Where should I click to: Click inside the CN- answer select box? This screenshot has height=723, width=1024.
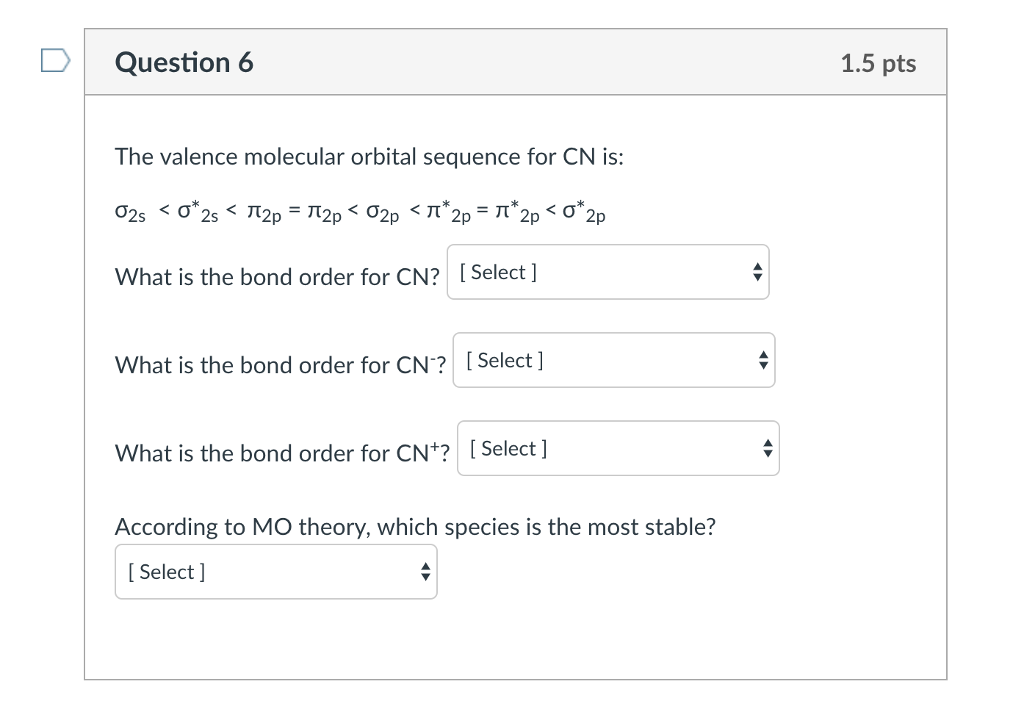613,360
